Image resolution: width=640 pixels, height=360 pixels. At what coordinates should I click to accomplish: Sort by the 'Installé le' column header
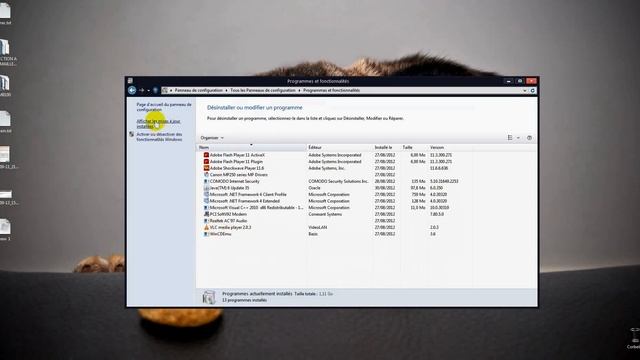[x=386, y=147]
